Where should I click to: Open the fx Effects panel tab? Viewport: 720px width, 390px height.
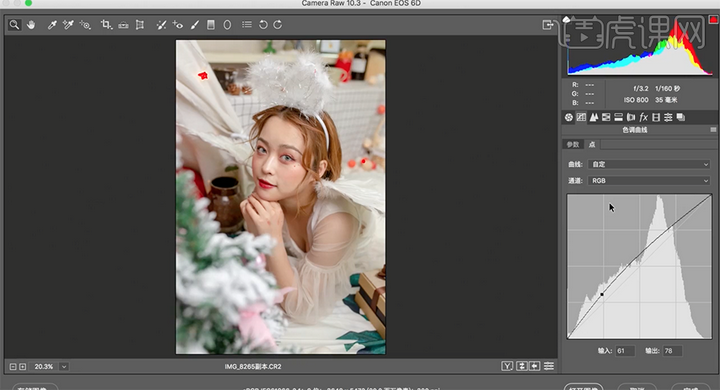coord(643,117)
